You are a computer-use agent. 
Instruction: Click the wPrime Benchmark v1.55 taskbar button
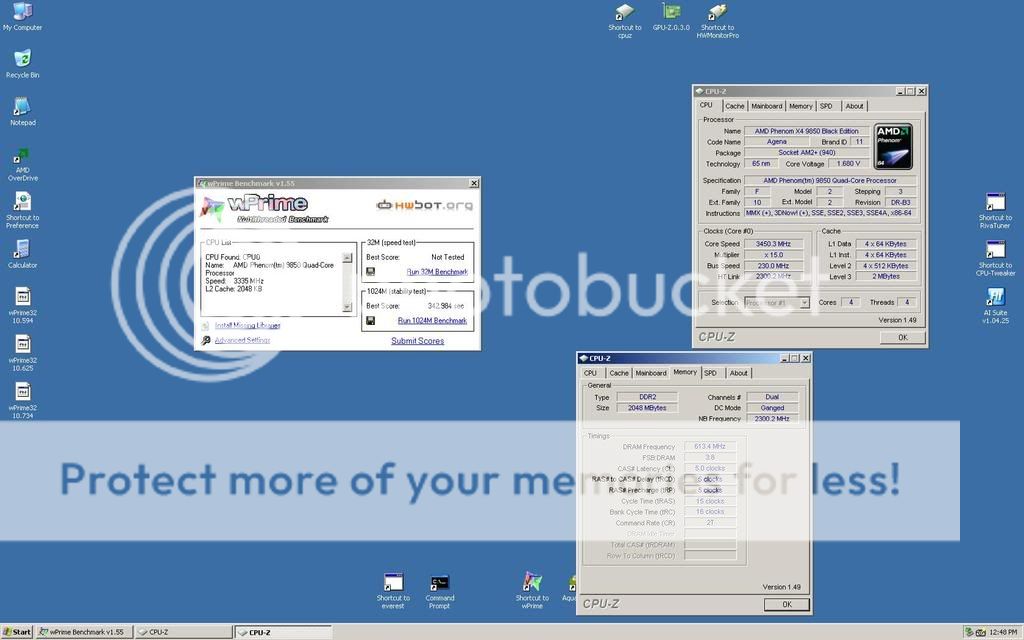click(x=84, y=632)
